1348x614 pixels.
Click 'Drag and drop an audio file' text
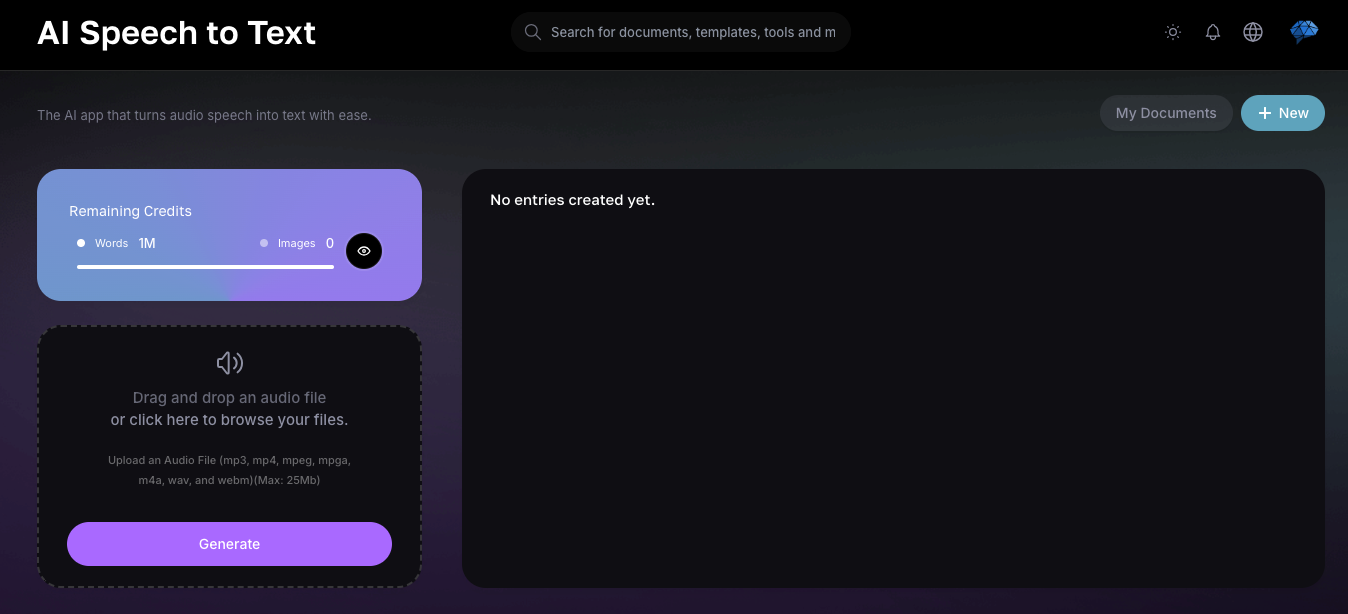[x=229, y=398]
